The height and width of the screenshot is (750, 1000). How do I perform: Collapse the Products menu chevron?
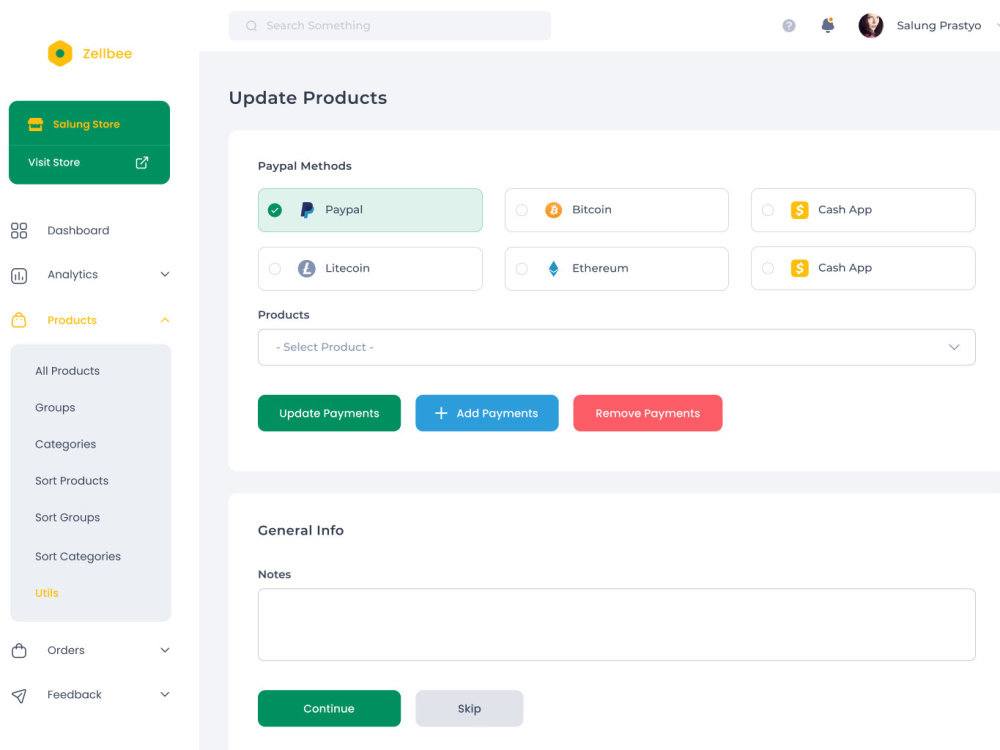(165, 320)
